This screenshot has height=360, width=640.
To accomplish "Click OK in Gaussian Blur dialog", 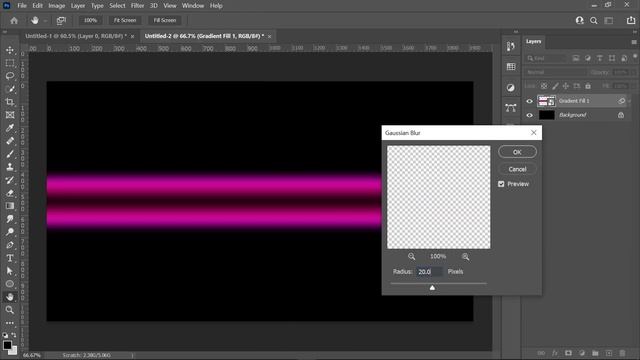I will (x=517, y=152).
